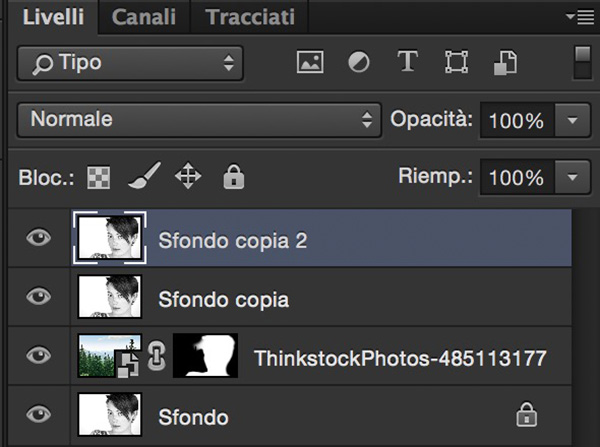Viewport: 600px width, 447px height.
Task: Click the smart object filter icon
Action: click(x=505, y=62)
